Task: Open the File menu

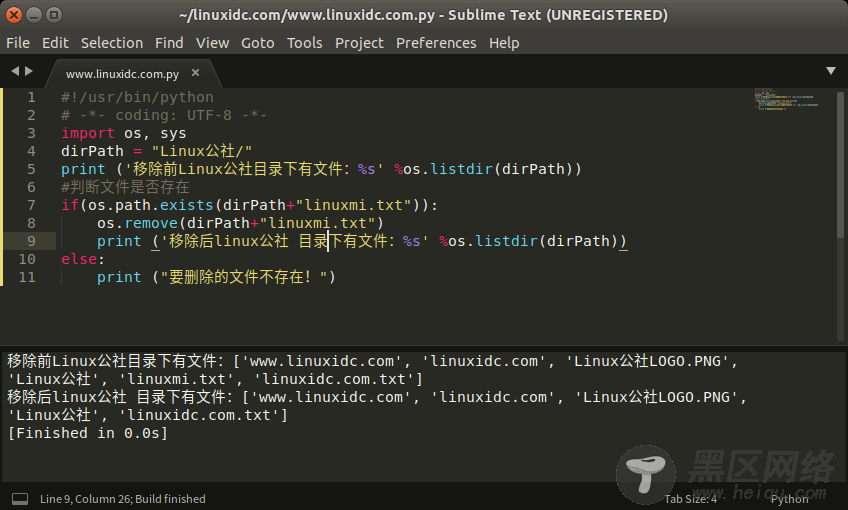Action: (x=18, y=43)
